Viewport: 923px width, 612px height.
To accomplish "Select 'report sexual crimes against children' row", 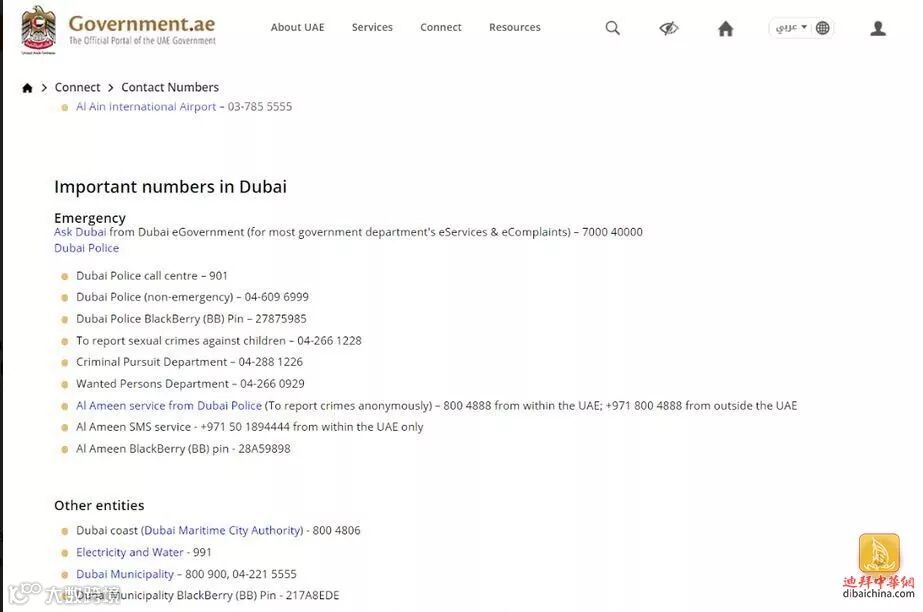I will [219, 340].
